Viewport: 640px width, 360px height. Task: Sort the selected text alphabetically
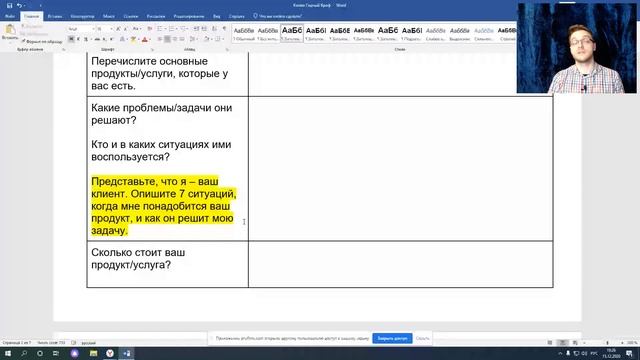[214, 29]
